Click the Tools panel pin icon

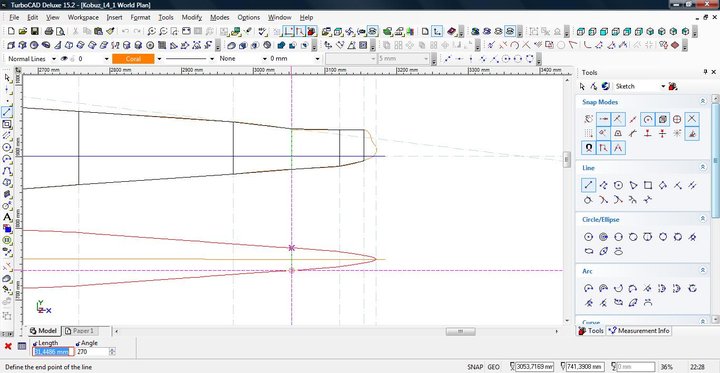[705, 72]
